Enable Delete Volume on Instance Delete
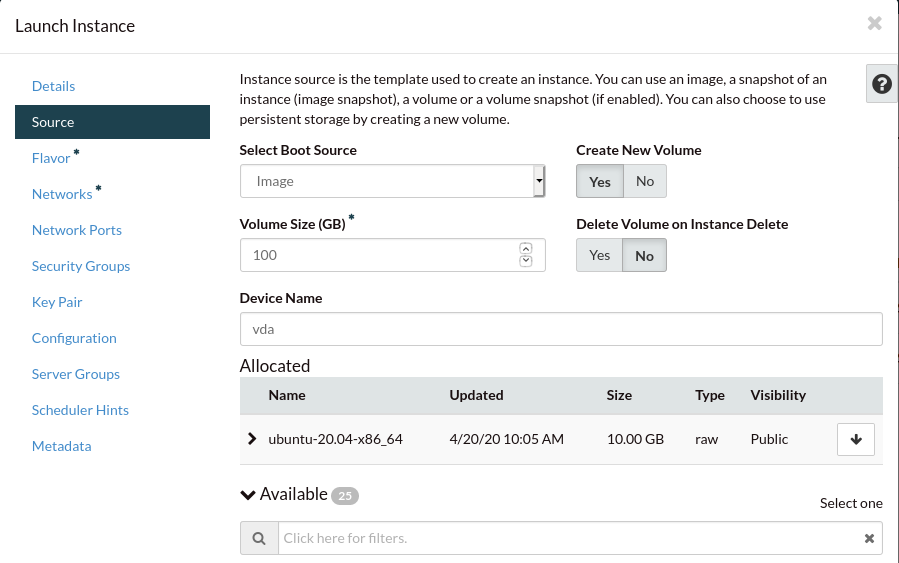 click(600, 255)
